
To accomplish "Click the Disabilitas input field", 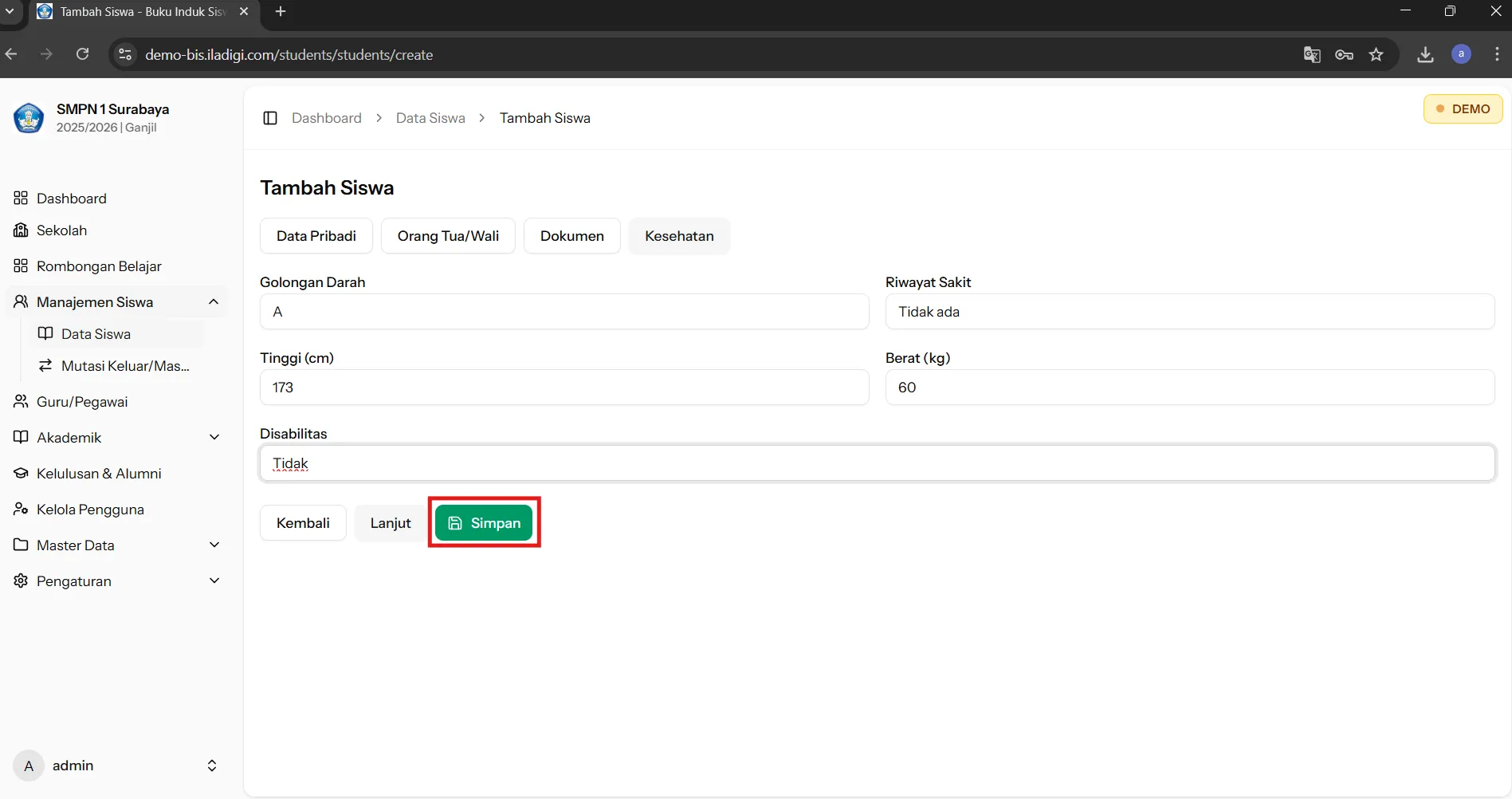I will (x=877, y=463).
